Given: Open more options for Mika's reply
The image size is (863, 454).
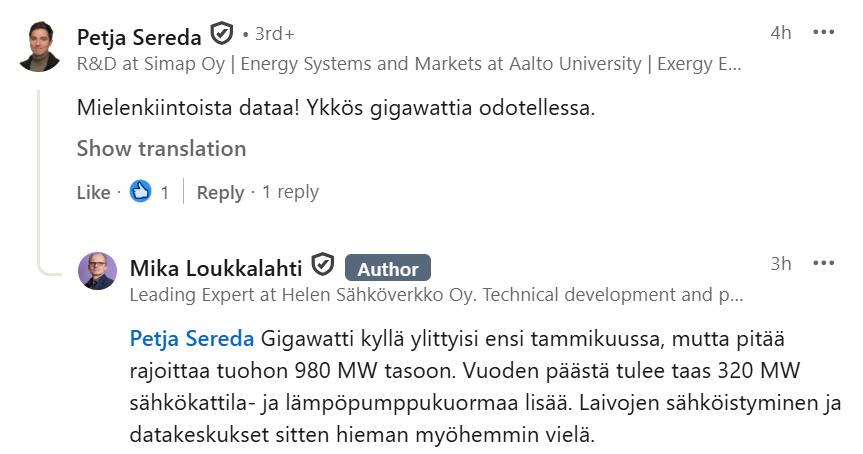Looking at the screenshot, I should click(x=823, y=264).
